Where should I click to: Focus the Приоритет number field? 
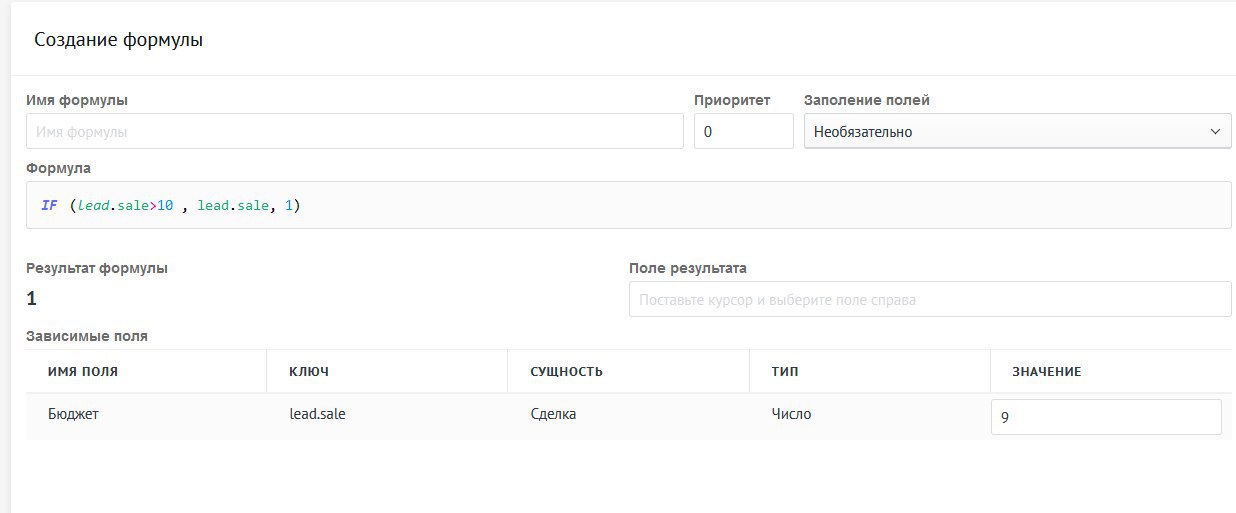tap(743, 131)
